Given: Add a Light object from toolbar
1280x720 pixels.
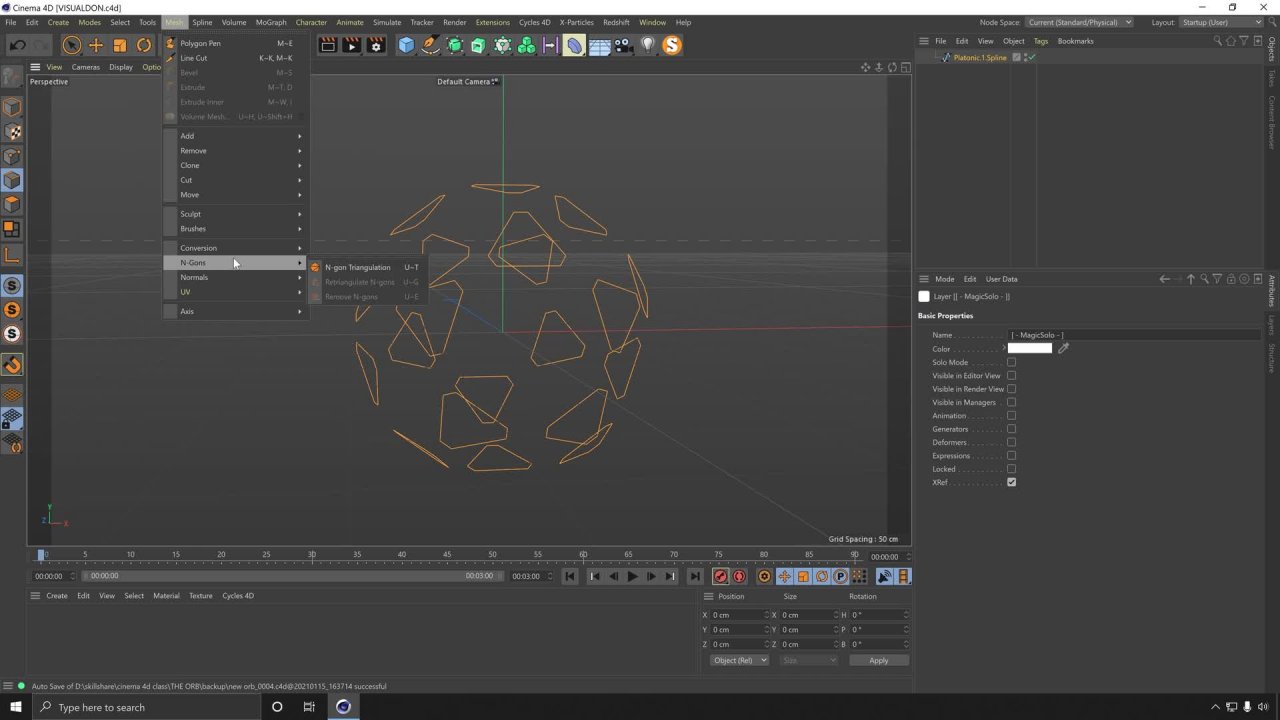Looking at the screenshot, I should click(x=648, y=45).
